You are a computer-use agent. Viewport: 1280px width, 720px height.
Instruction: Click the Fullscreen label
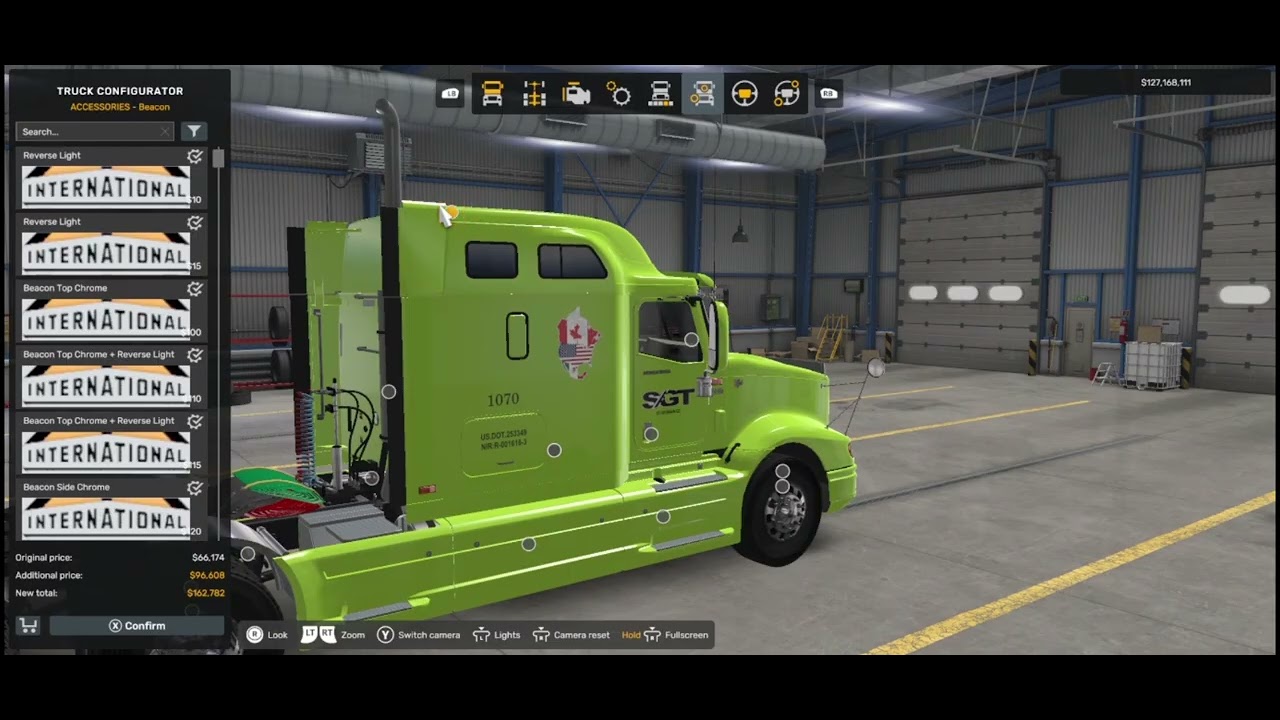coord(686,635)
